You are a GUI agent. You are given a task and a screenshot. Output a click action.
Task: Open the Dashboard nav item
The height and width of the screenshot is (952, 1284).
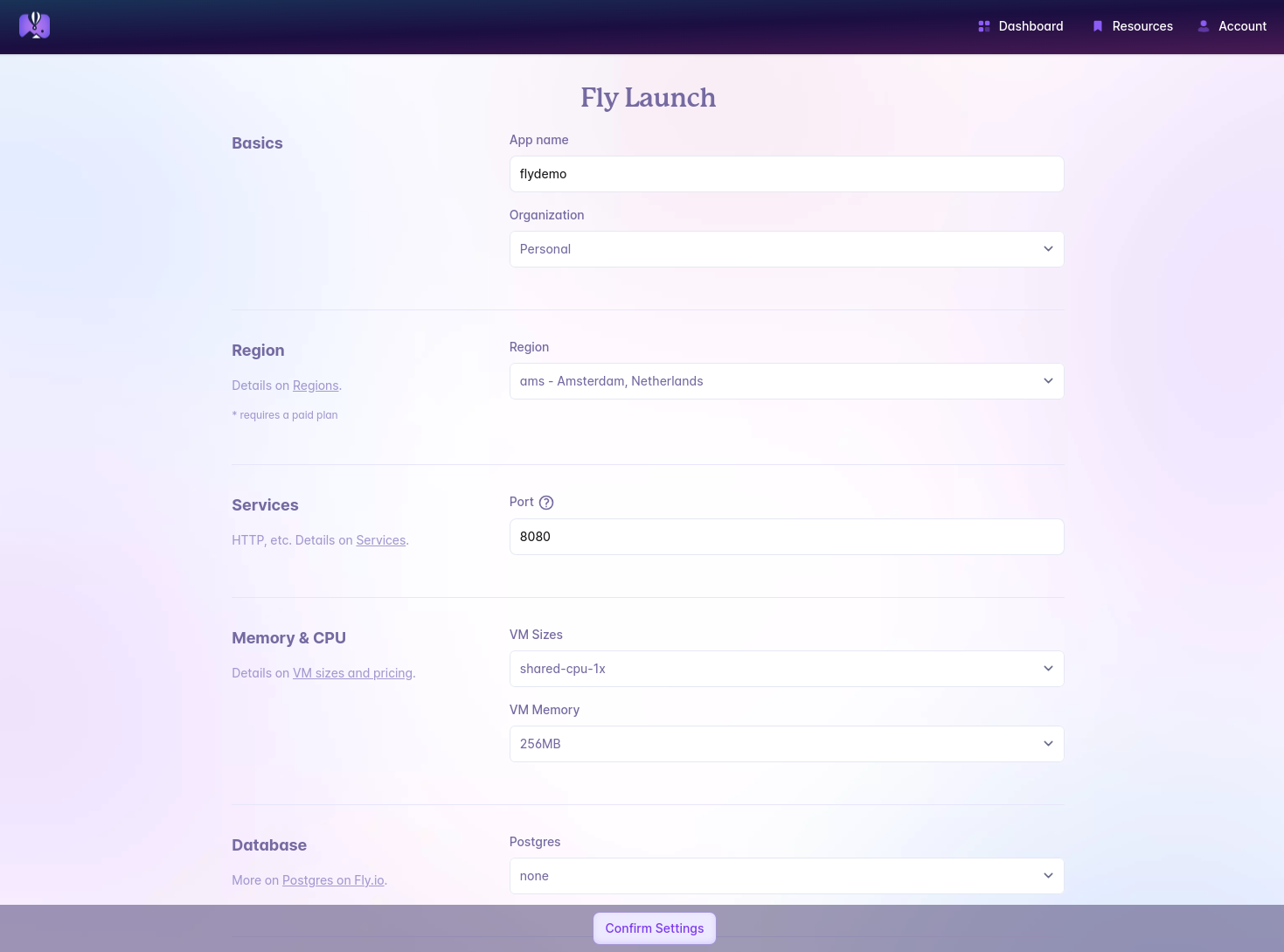(x=1021, y=26)
